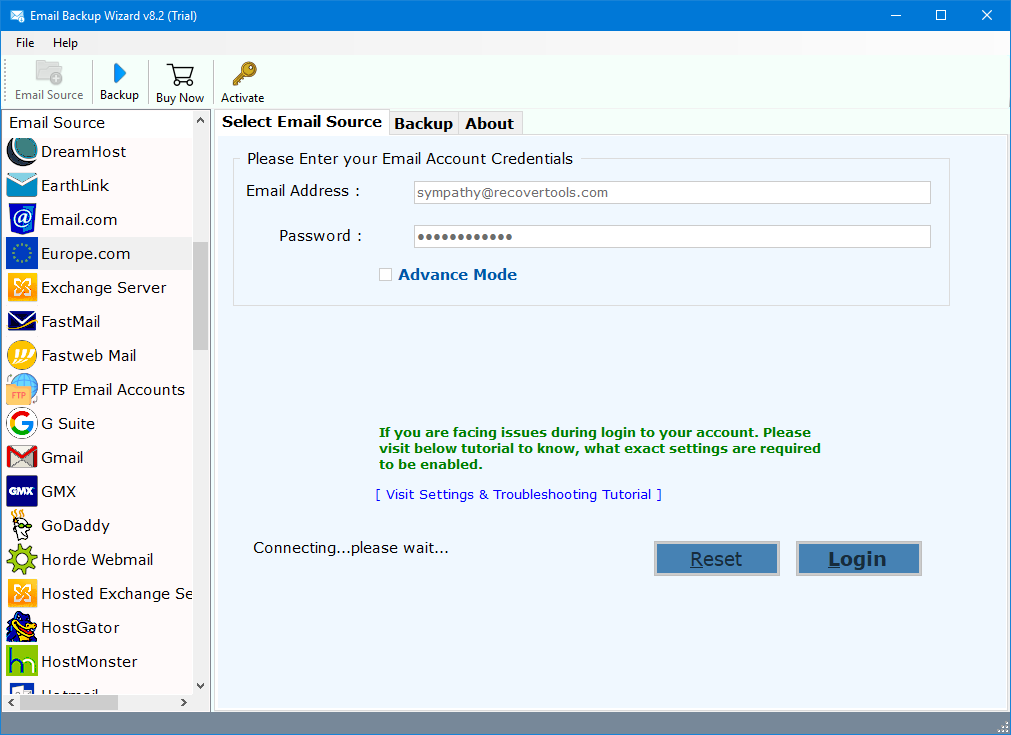Viewport: 1011px width, 735px height.
Task: Click horizontal scrollbar right arrow in source list
Action: click(x=184, y=702)
